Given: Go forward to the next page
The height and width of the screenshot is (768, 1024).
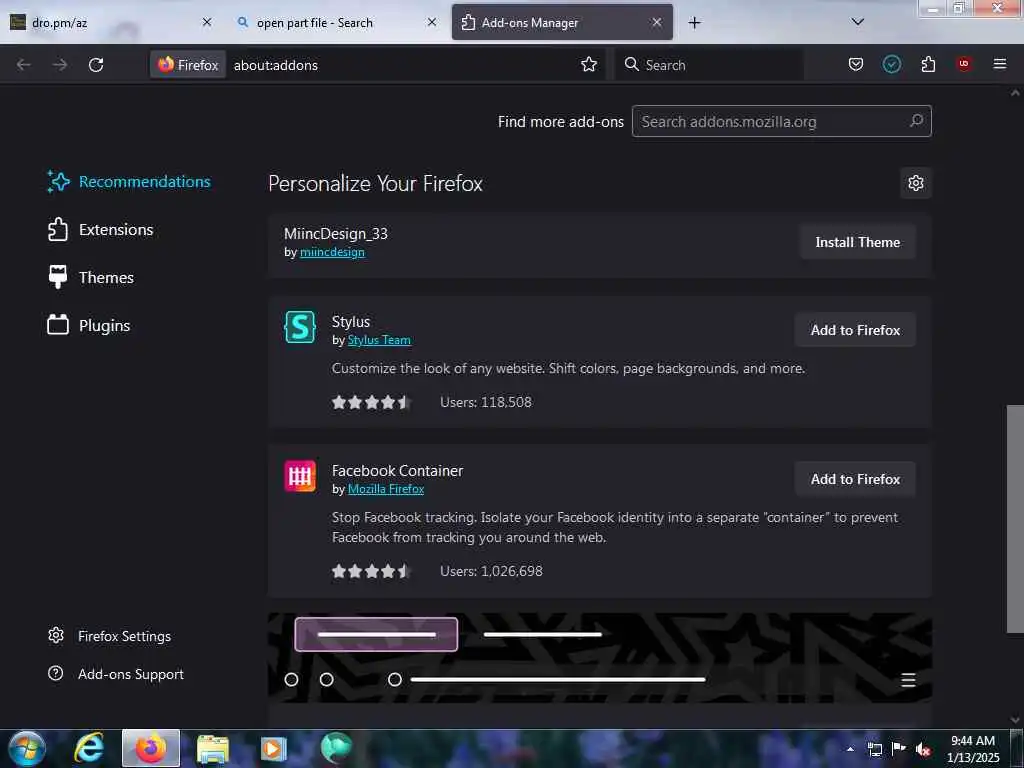Looking at the screenshot, I should [x=59, y=65].
